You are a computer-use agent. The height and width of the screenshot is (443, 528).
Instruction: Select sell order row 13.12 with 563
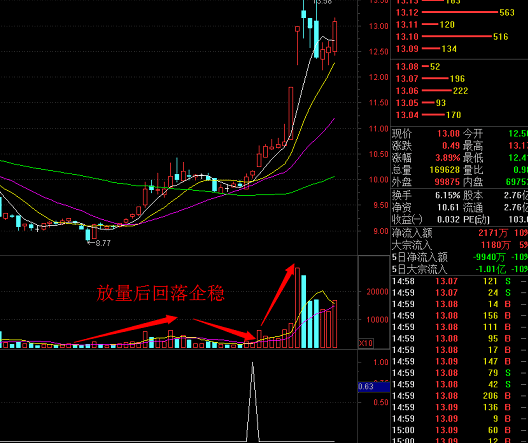[x=455, y=12]
